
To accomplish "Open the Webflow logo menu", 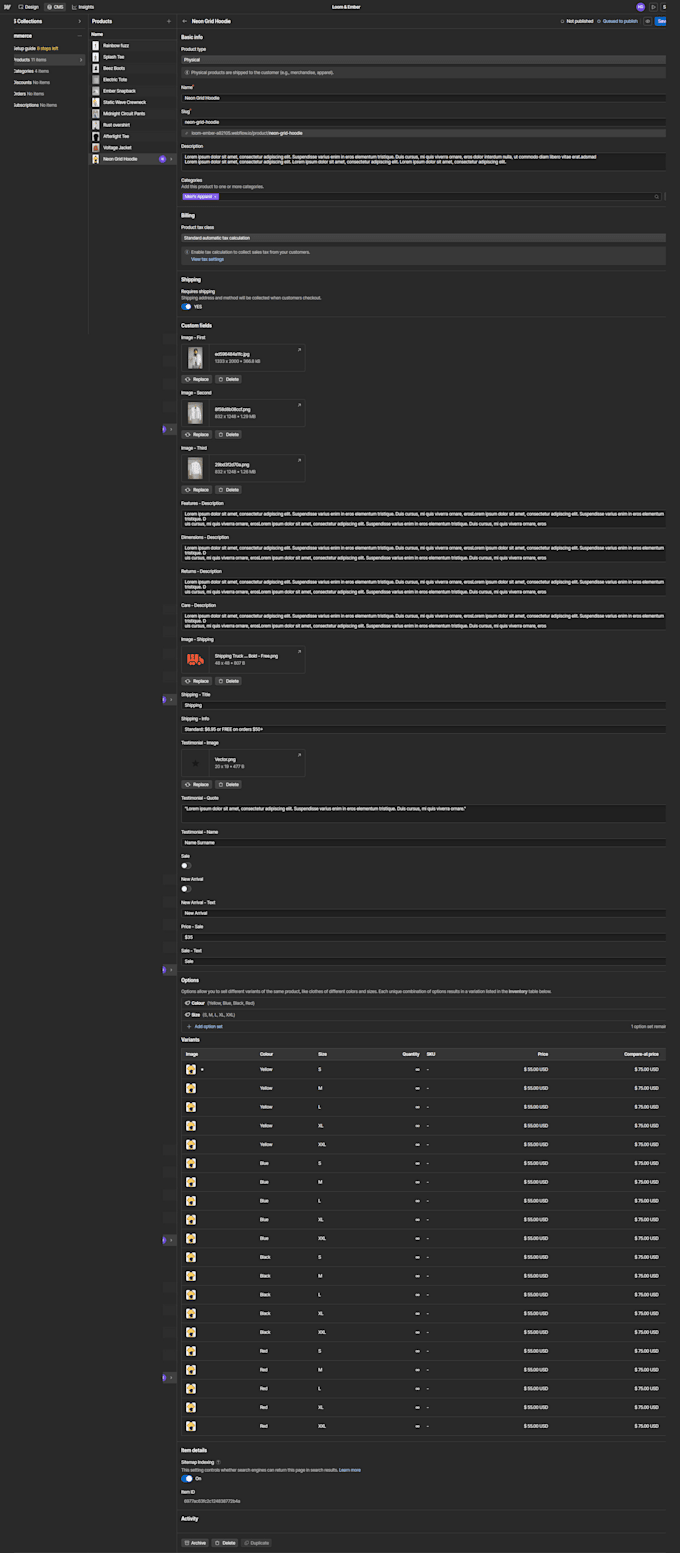I will coord(7,6).
